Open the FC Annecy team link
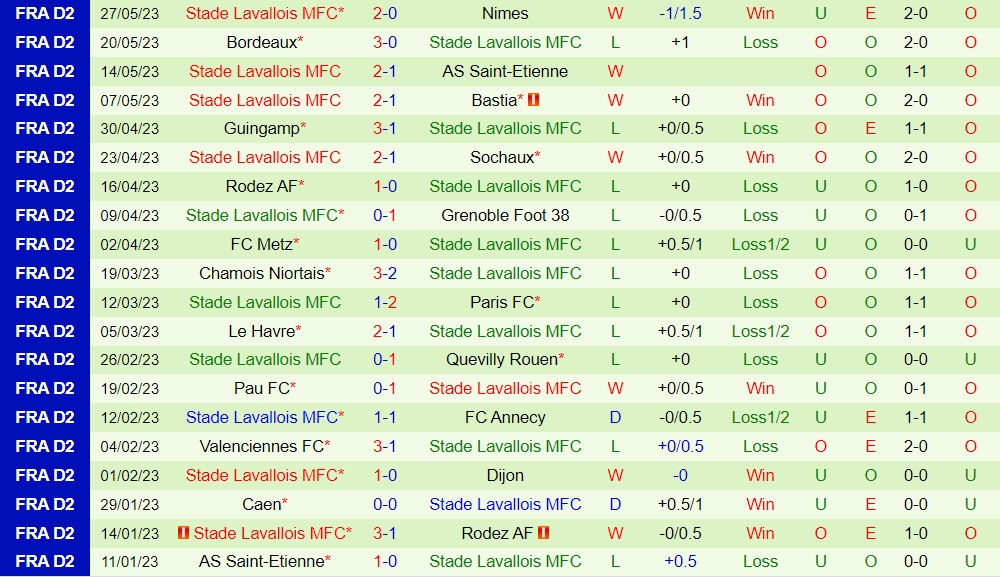Viewport: 1000px width, 577px height. (505, 417)
